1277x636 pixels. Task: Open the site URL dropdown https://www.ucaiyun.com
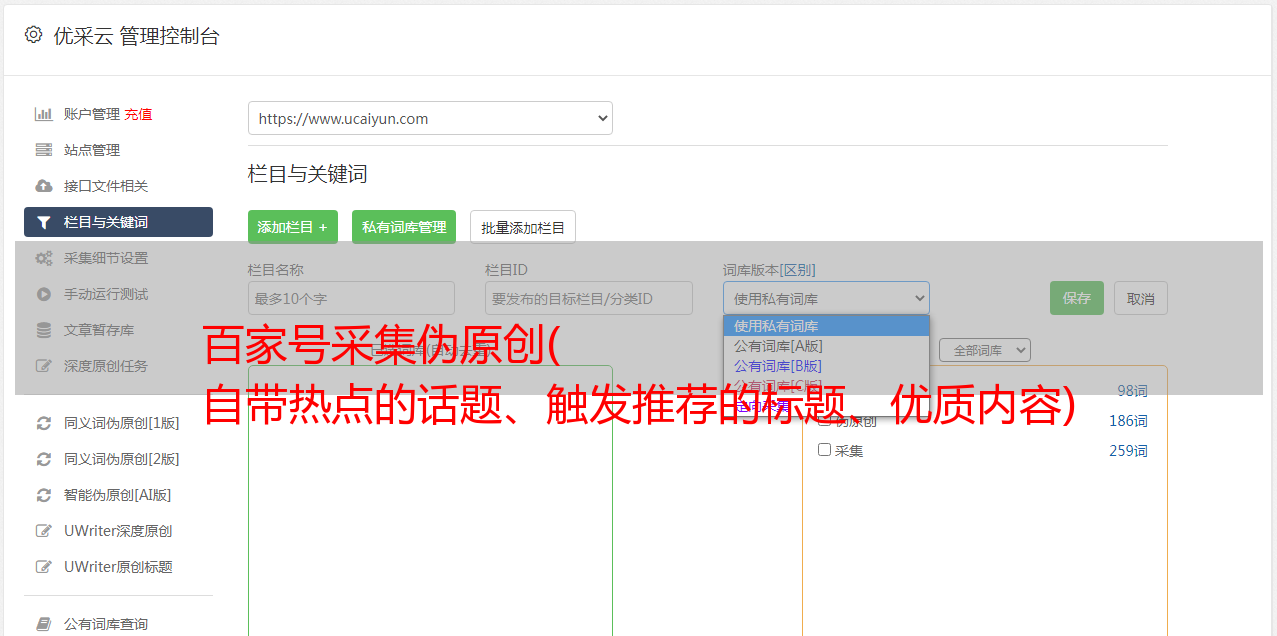430,118
